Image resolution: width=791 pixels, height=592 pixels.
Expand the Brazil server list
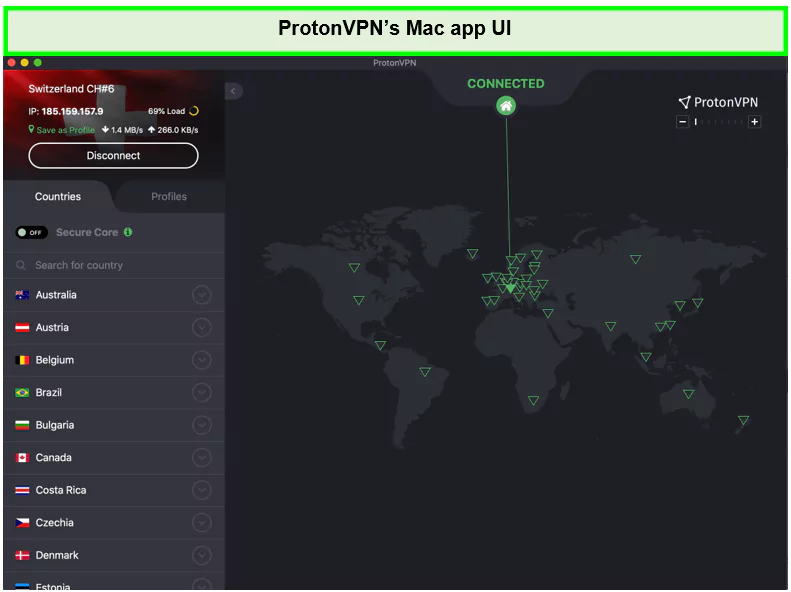click(x=201, y=392)
